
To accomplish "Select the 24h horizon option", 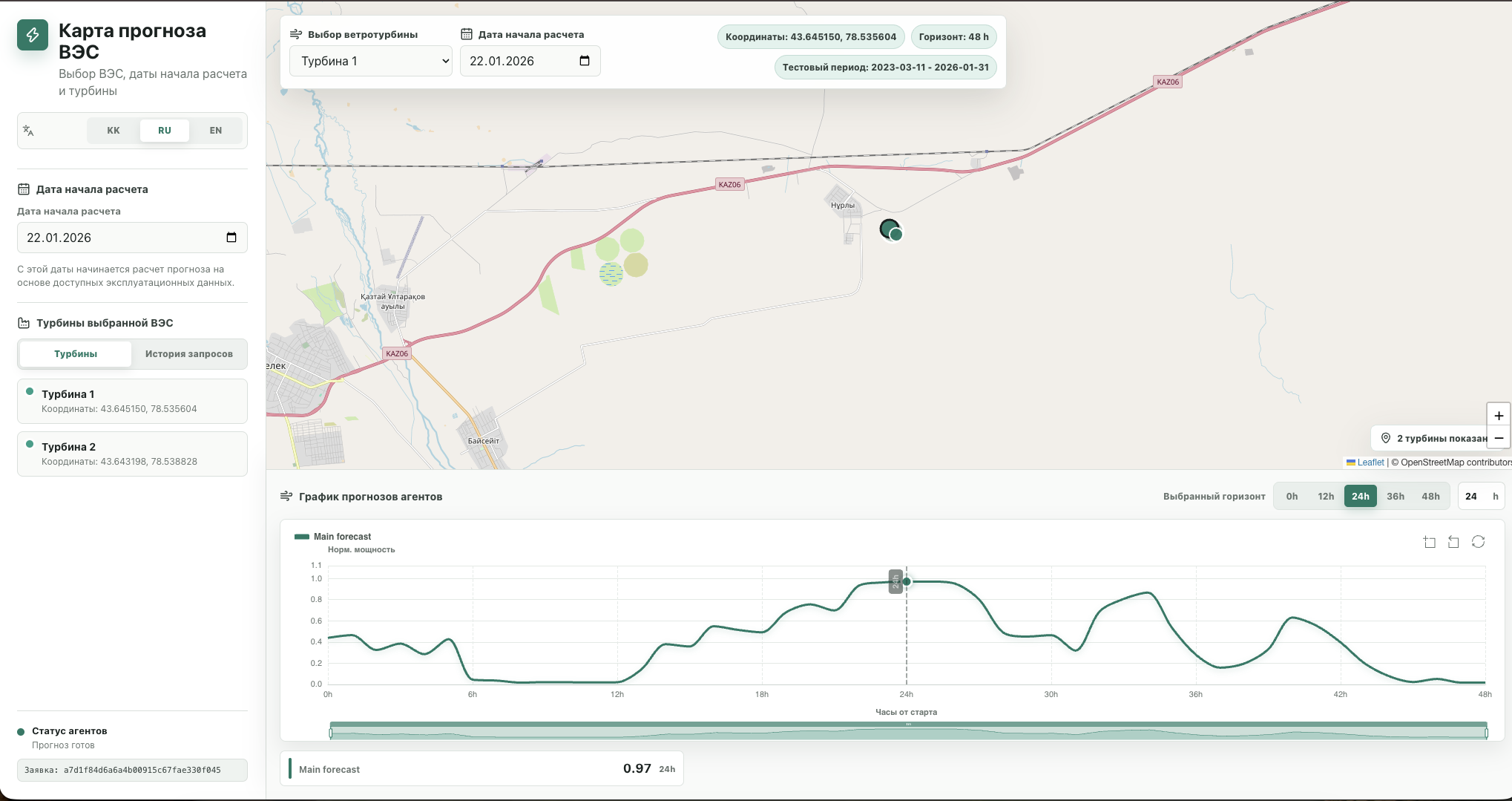I will pyautogui.click(x=1361, y=497).
